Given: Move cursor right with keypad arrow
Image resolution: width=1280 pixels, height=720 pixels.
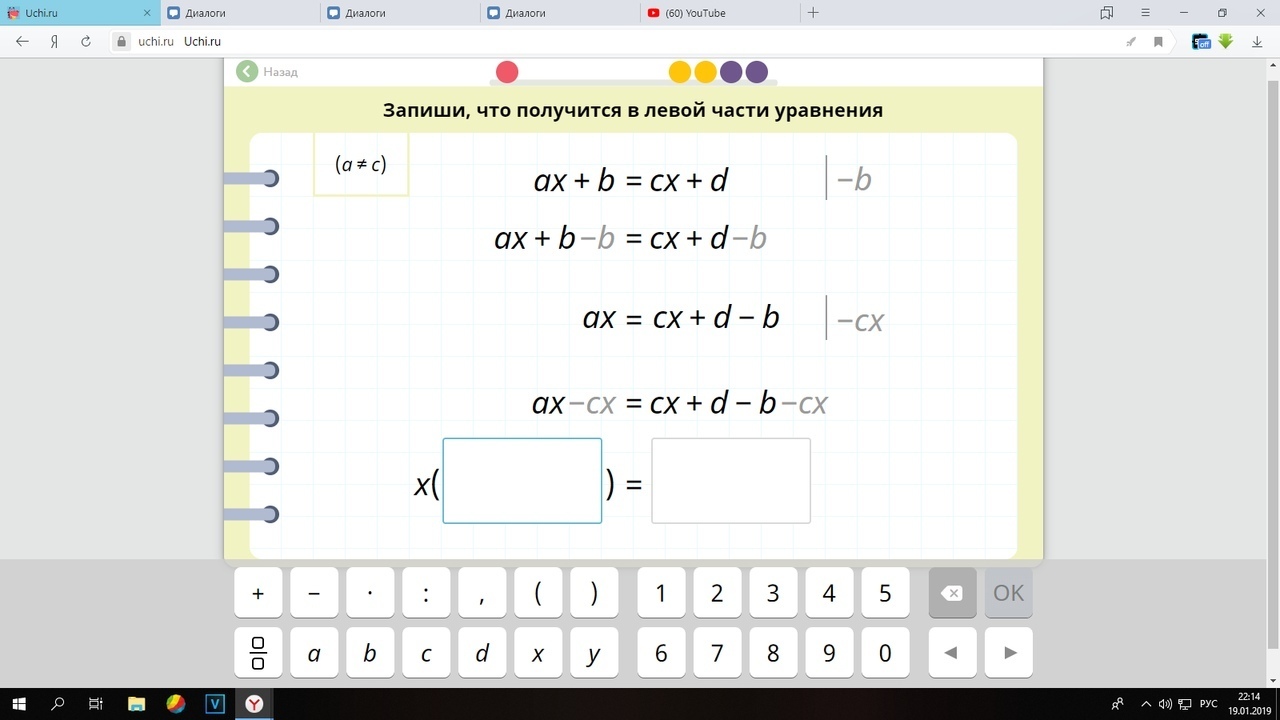Looking at the screenshot, I should (1009, 653).
